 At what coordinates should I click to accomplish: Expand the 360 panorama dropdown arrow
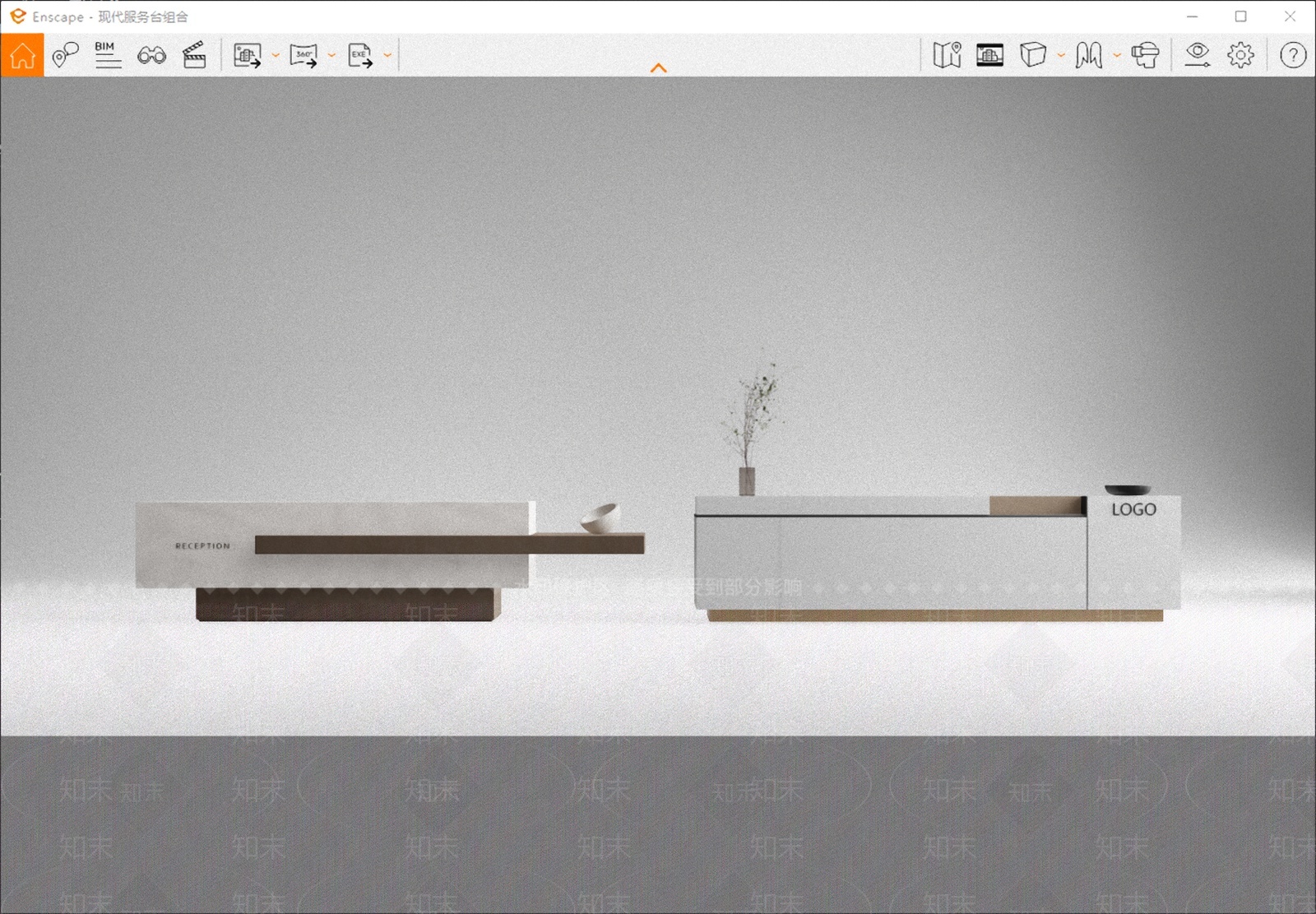[x=331, y=56]
